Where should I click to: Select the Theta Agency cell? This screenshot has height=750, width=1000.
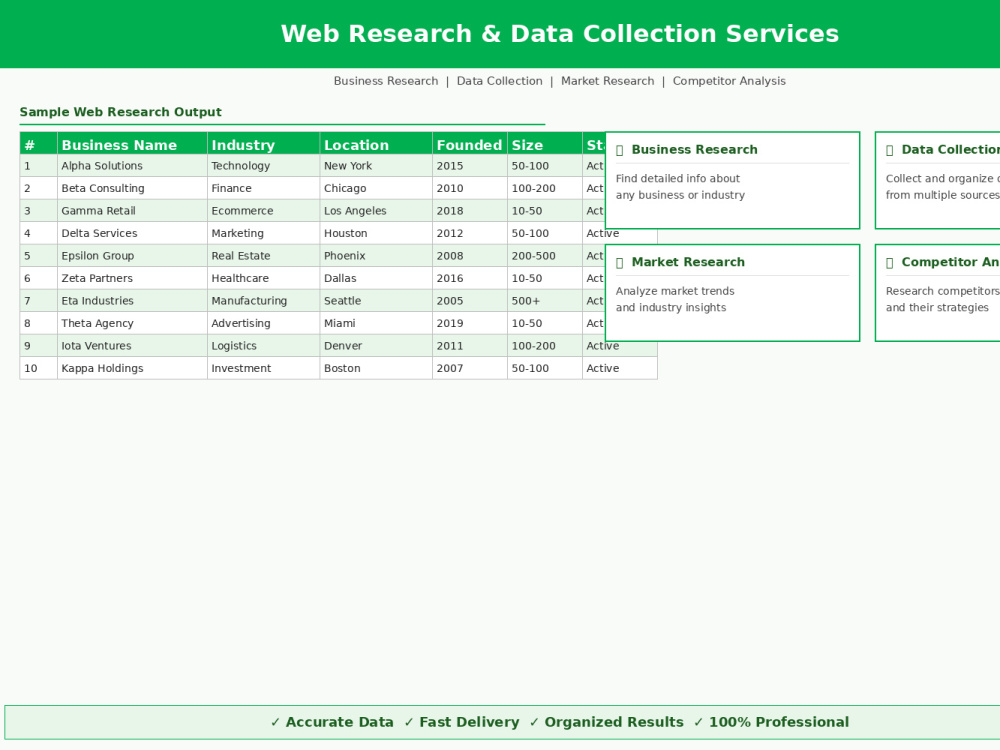coord(132,323)
